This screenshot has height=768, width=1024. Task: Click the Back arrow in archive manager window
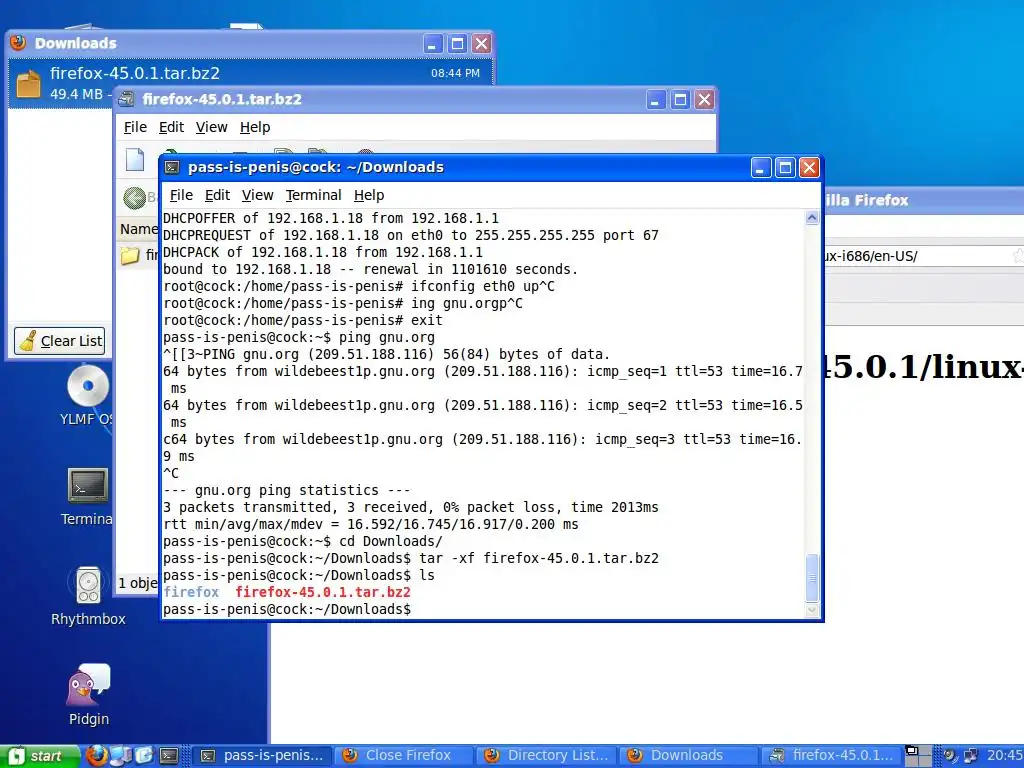pos(135,198)
